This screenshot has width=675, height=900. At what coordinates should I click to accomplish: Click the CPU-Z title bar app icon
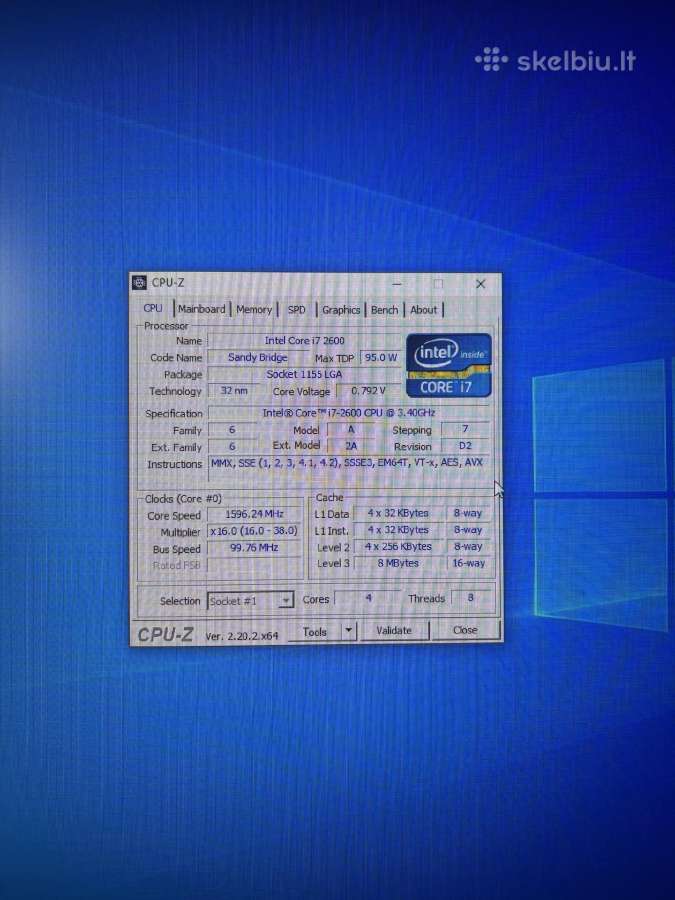tap(139, 283)
